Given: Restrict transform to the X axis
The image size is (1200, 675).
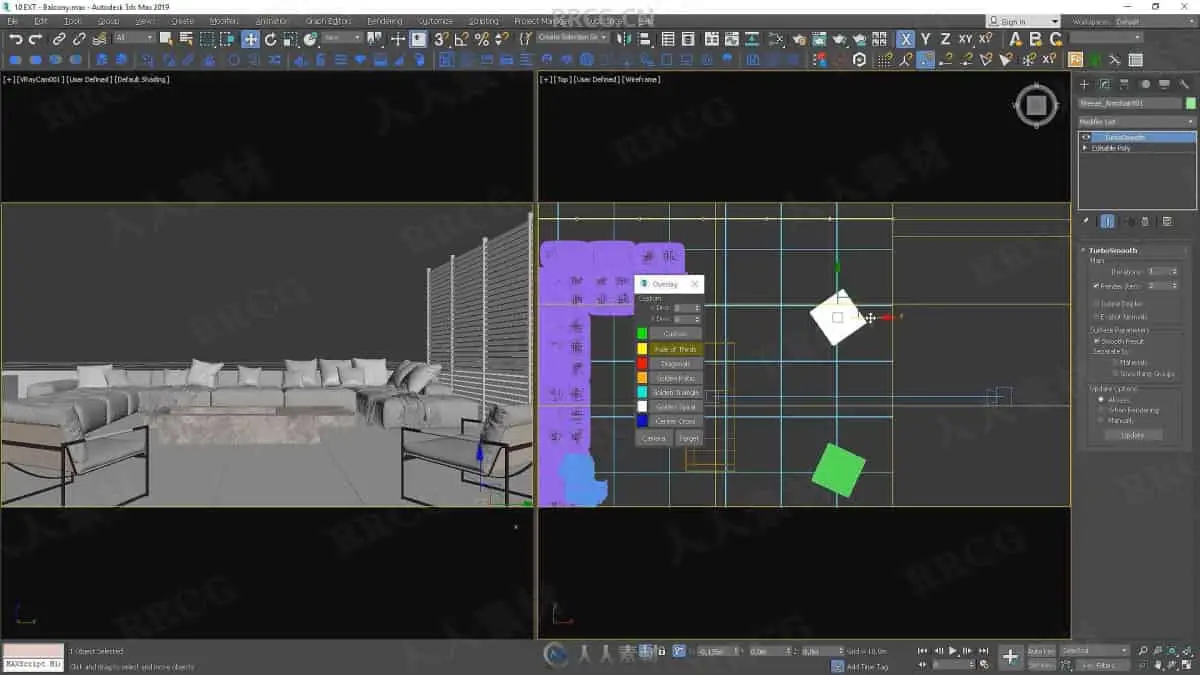Looking at the screenshot, I should pos(905,39).
